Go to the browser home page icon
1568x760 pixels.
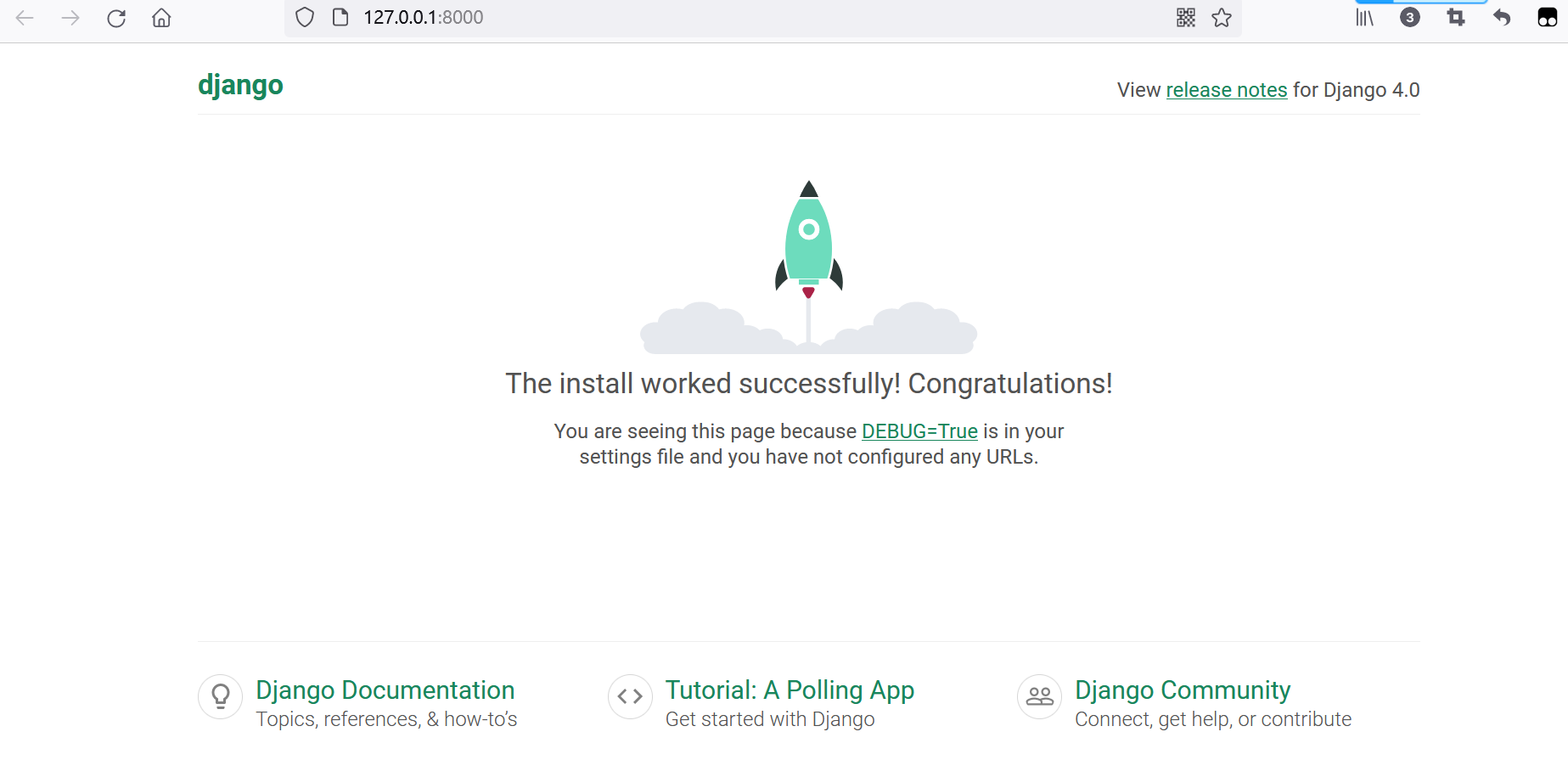point(161,18)
